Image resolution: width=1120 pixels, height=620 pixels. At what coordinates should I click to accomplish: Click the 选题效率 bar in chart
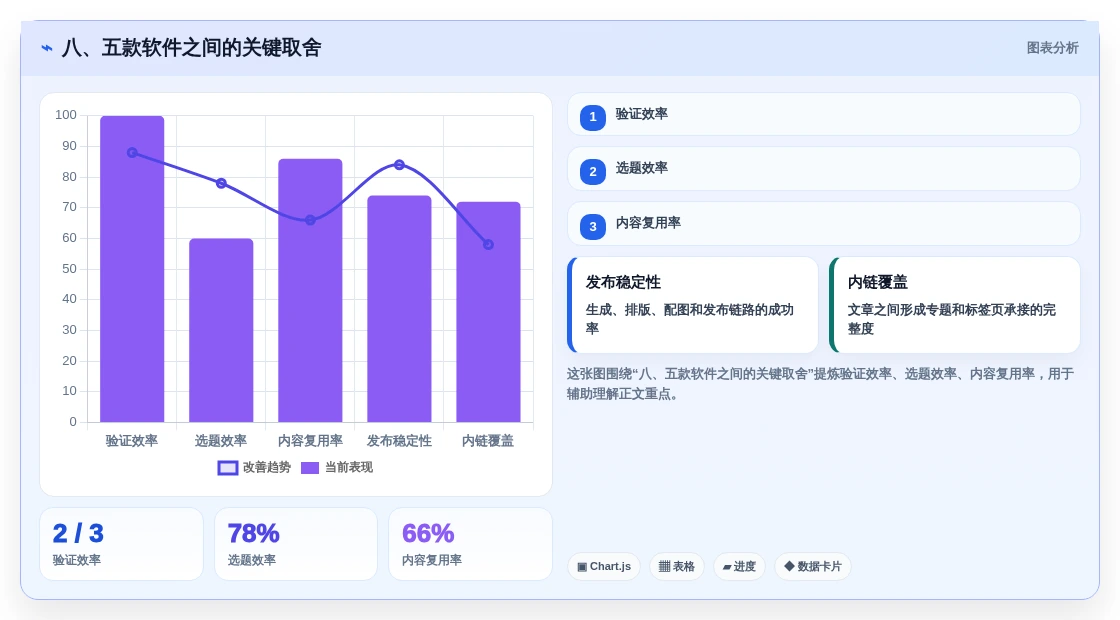click(221, 330)
